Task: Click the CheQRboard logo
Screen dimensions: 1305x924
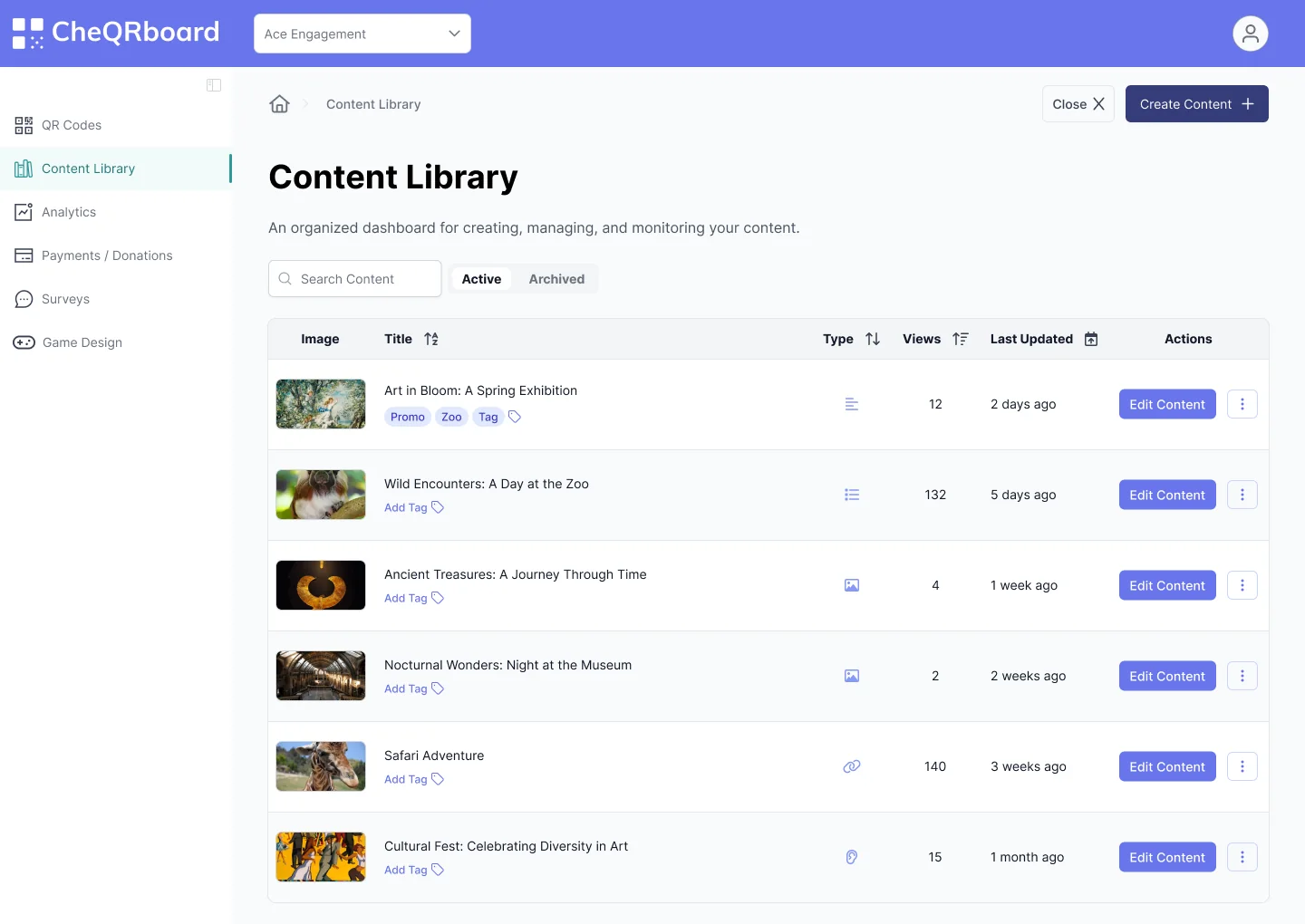Action: click(116, 33)
